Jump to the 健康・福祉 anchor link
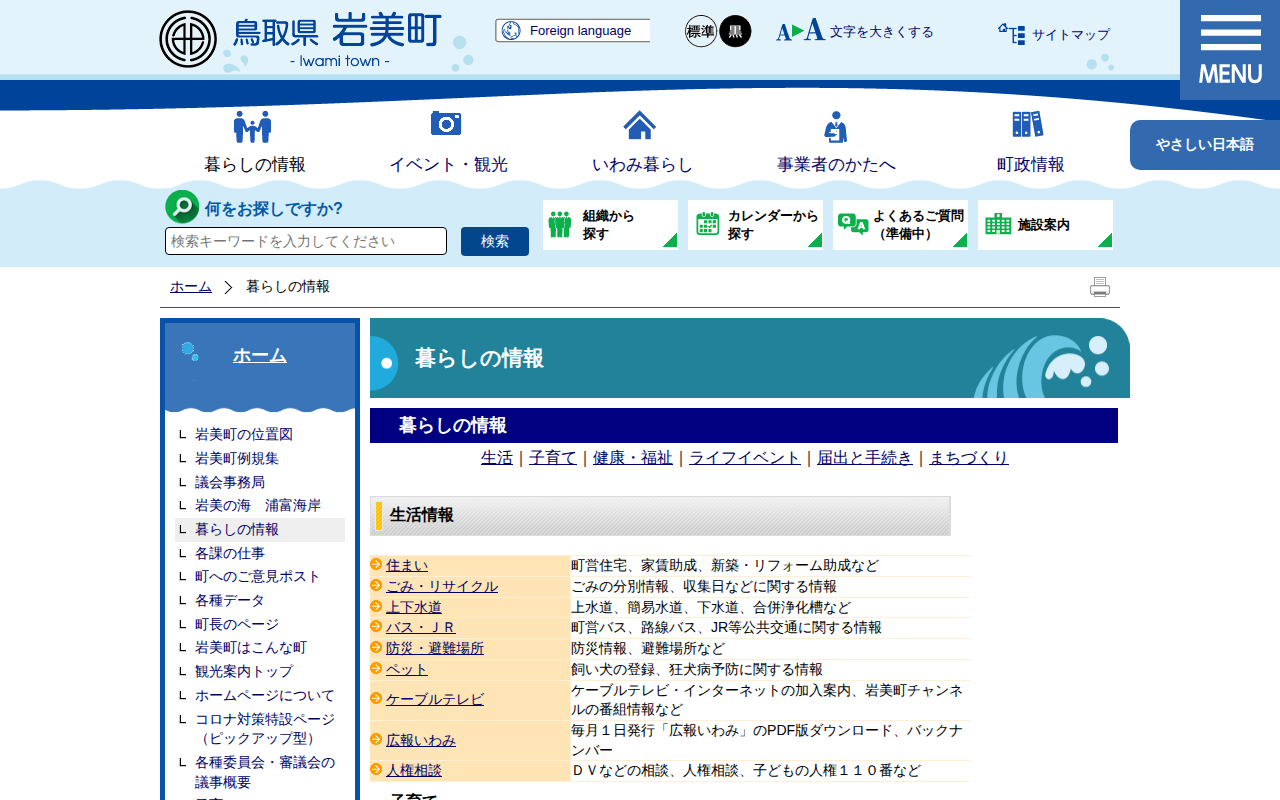Screen dimensions: 1280x800 [633, 458]
